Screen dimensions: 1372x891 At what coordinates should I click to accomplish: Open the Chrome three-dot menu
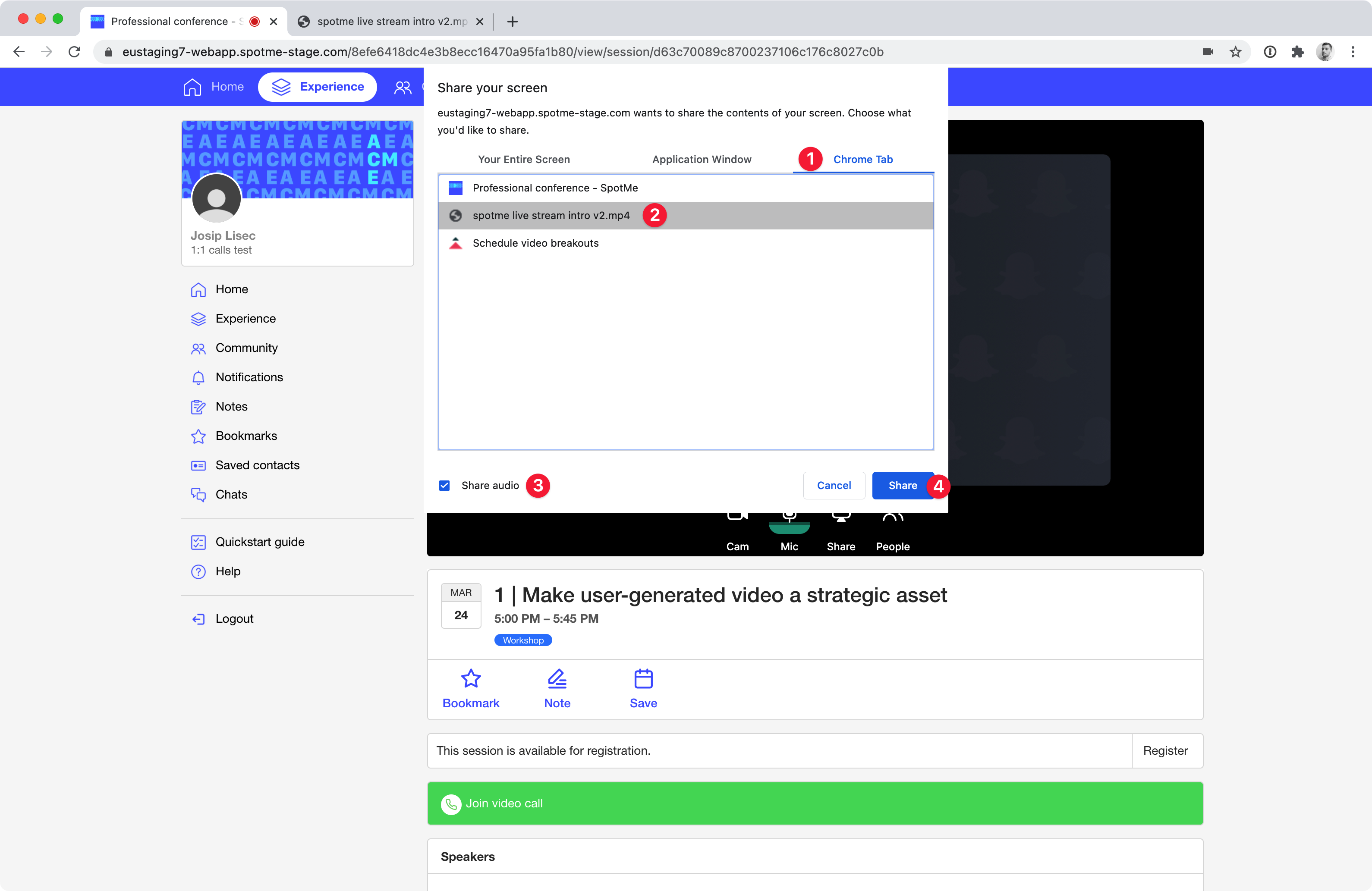click(x=1353, y=52)
